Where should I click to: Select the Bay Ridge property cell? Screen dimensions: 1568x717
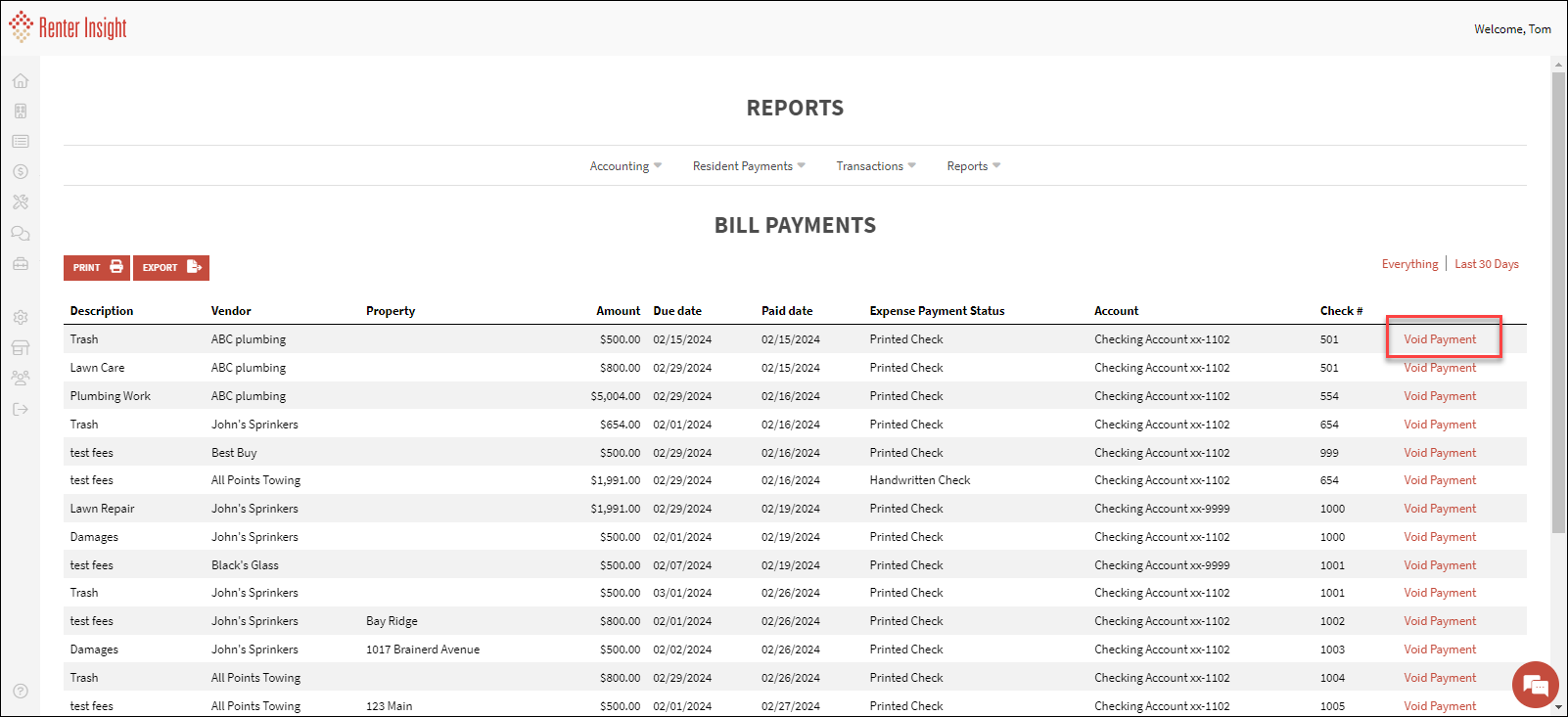392,621
